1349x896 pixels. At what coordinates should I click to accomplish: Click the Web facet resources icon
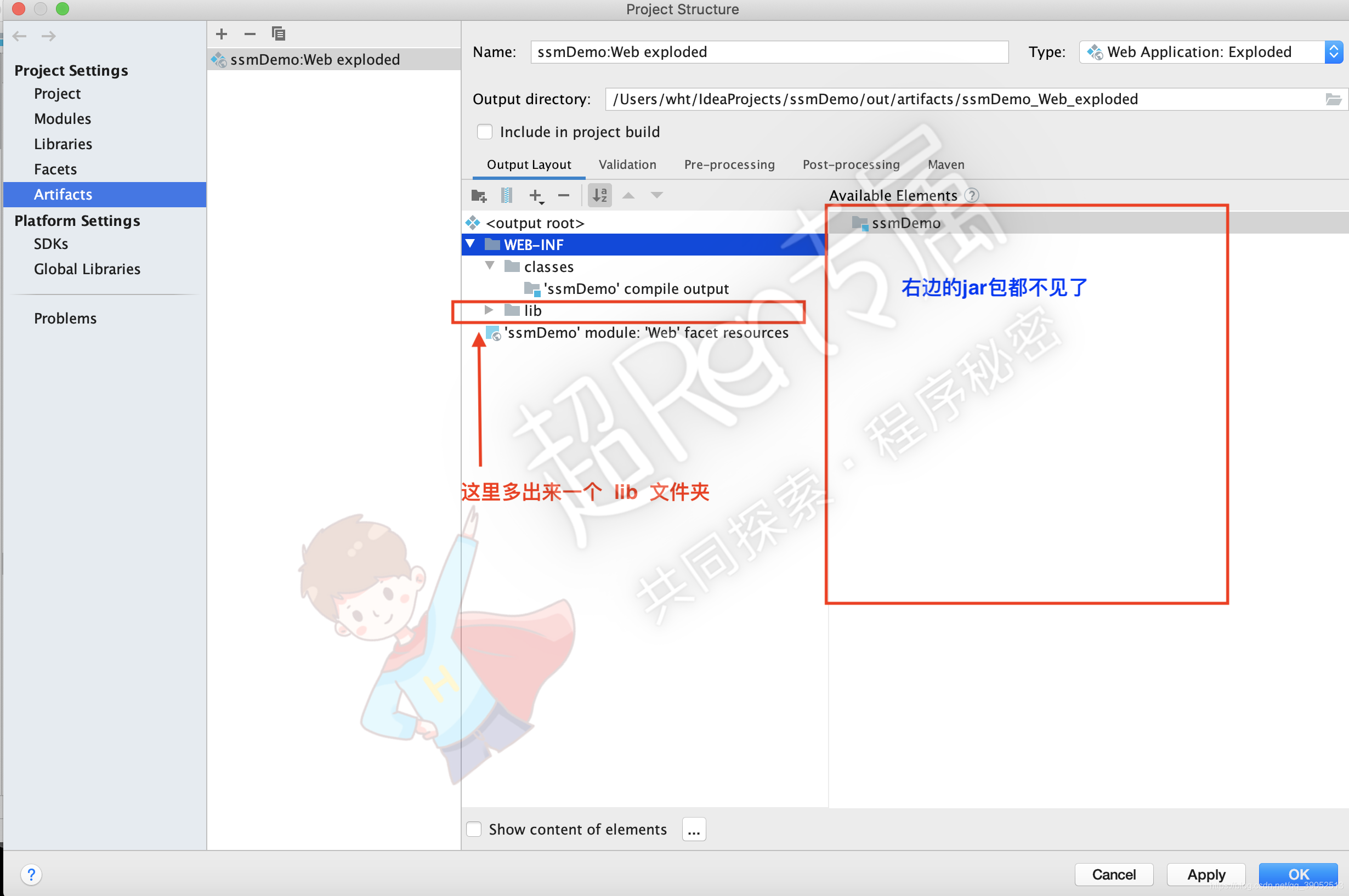click(x=492, y=333)
